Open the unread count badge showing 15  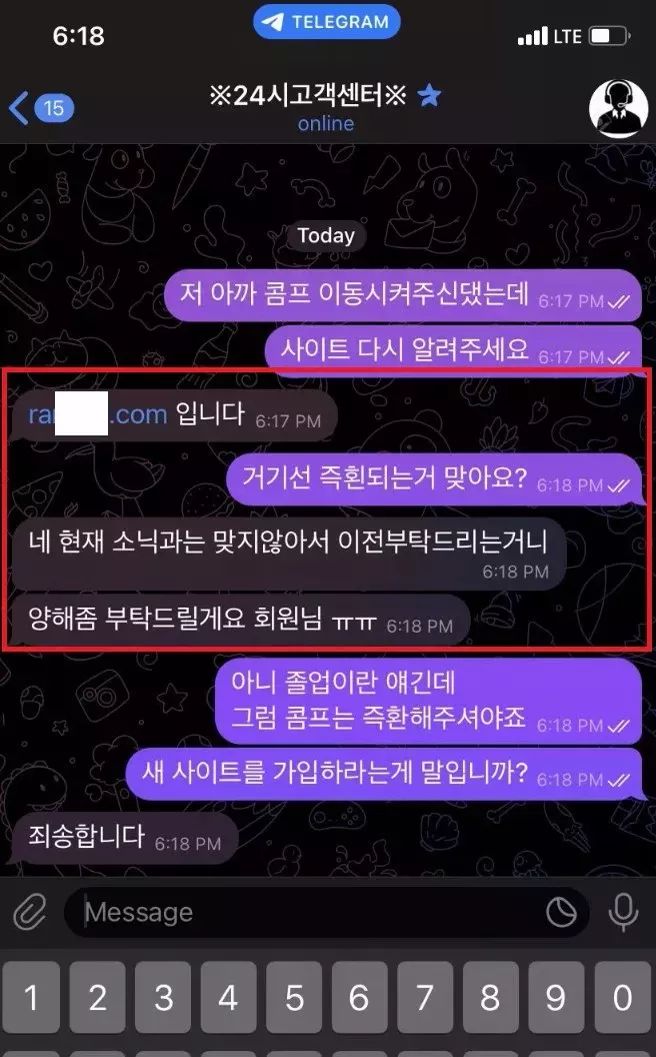53,108
